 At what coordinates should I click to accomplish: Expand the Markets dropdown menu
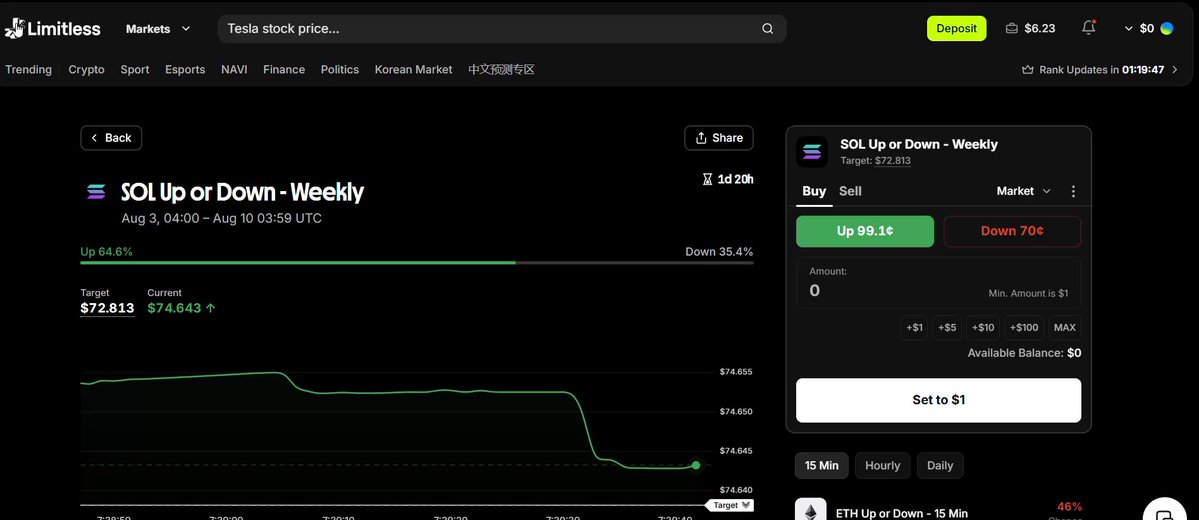(158, 28)
